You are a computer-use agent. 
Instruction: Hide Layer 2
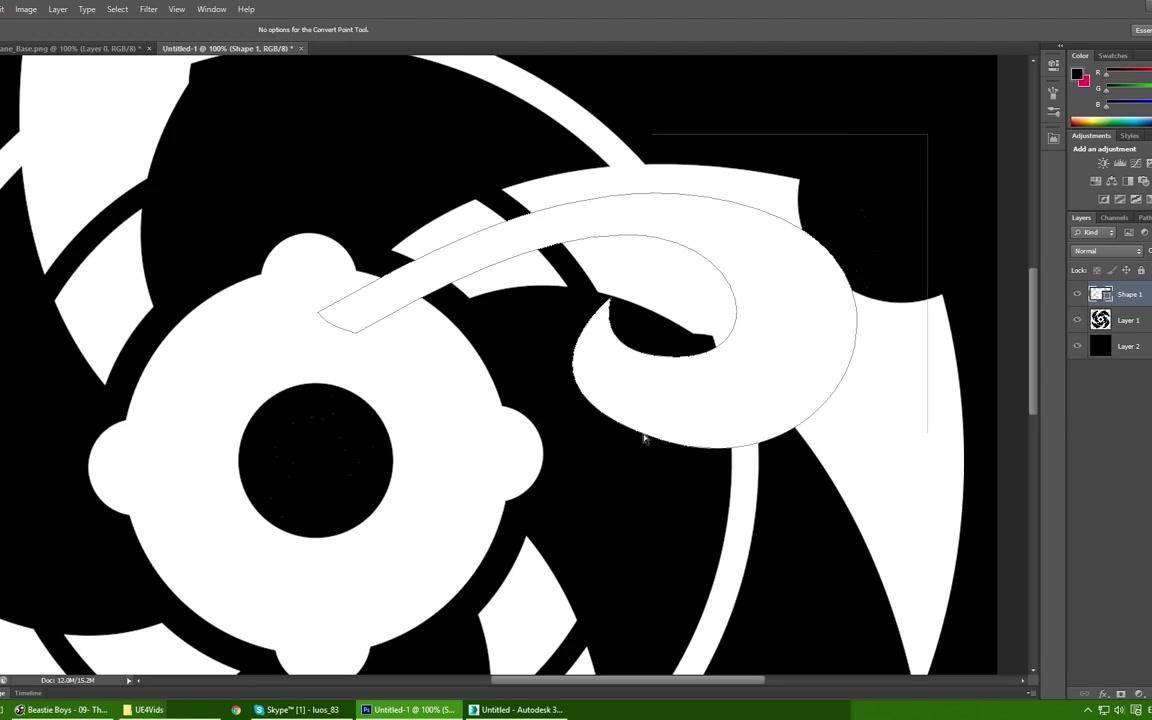[1077, 346]
